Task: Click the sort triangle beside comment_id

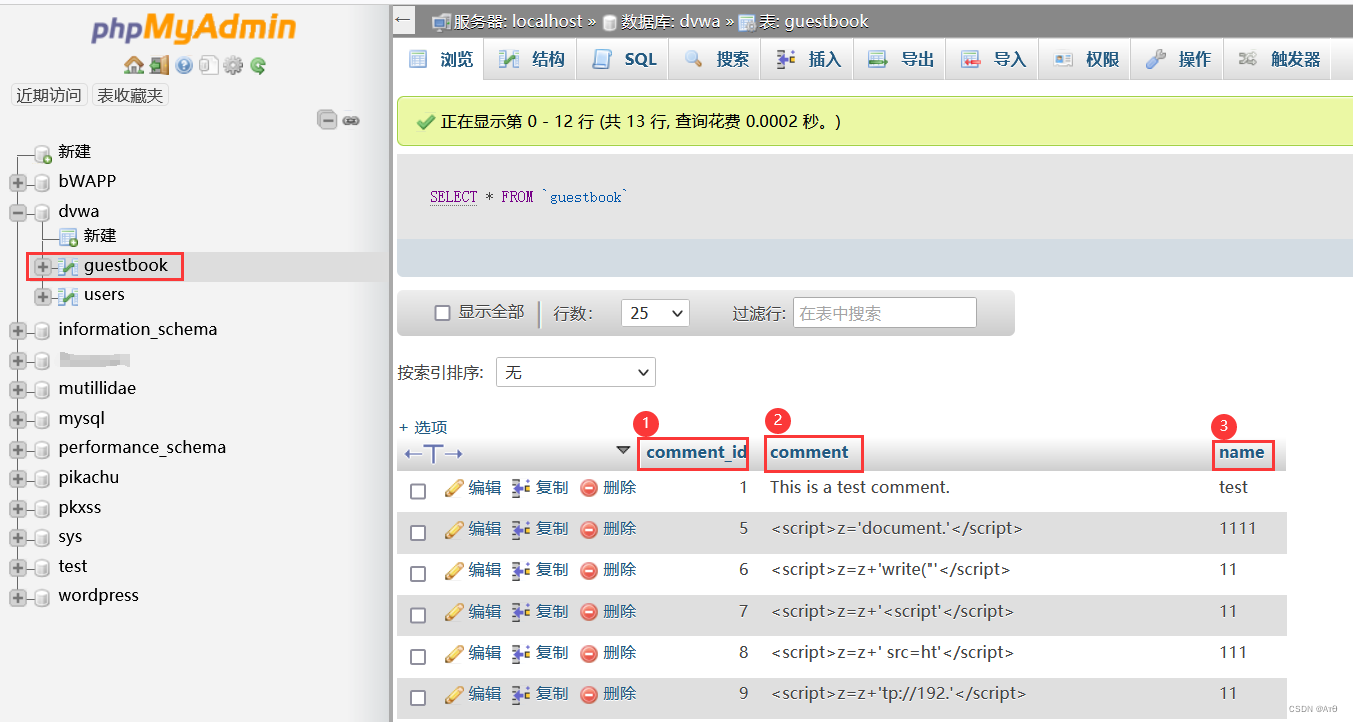Action: click(623, 451)
